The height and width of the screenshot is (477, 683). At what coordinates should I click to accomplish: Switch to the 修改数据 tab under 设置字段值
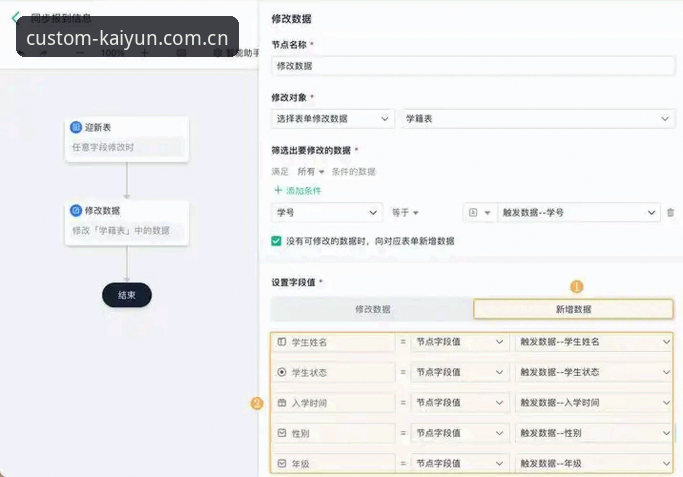[372, 309]
